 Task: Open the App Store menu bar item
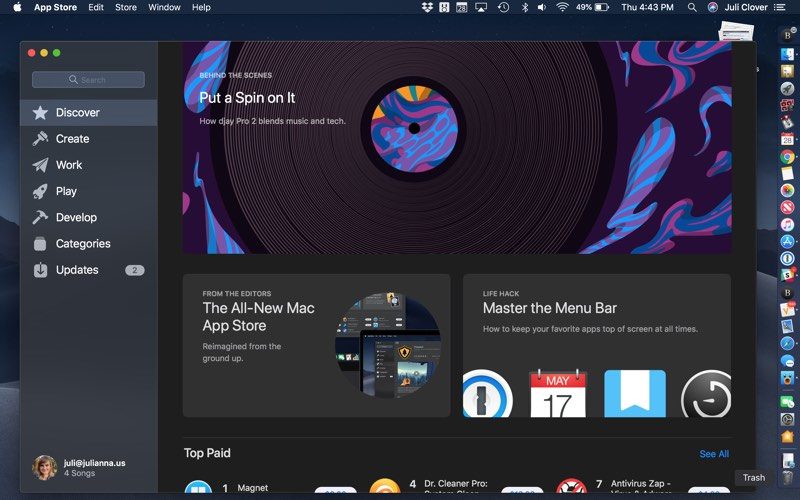coord(55,7)
